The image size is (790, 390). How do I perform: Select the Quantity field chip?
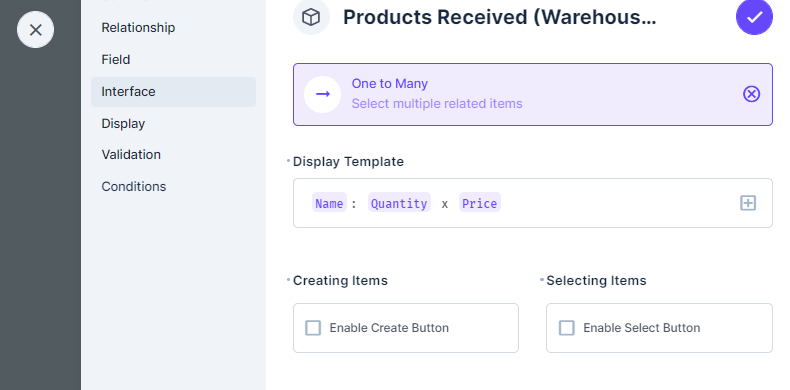pyautogui.click(x=399, y=203)
